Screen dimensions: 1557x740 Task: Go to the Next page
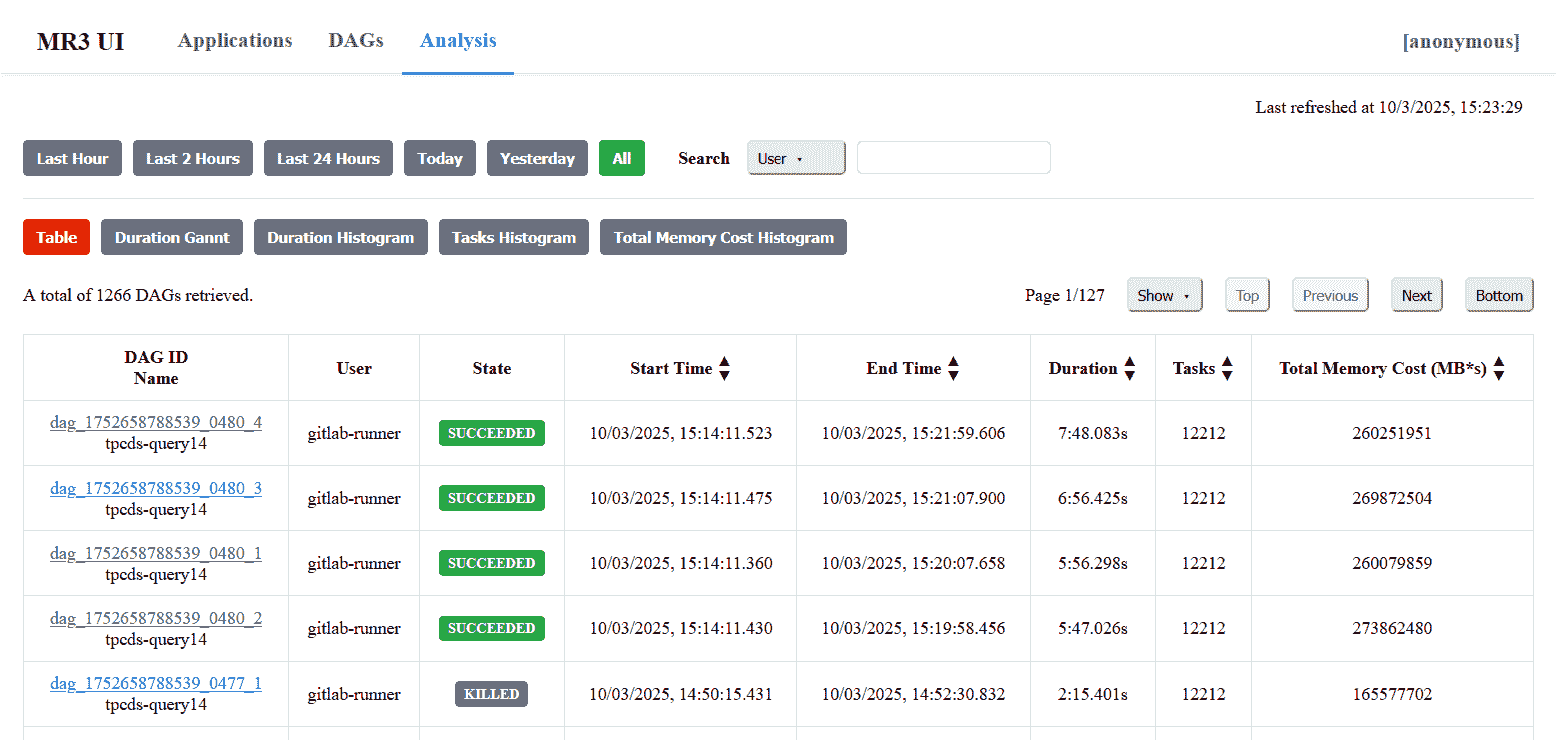[x=1416, y=296]
